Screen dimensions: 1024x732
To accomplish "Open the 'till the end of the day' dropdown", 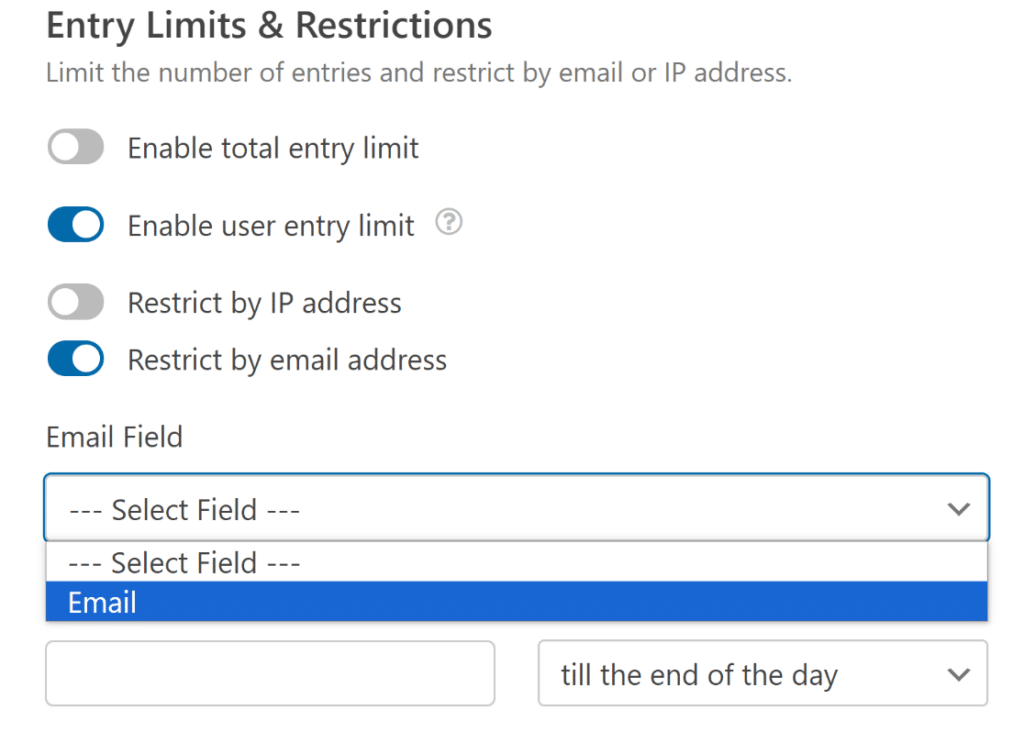I will (763, 673).
